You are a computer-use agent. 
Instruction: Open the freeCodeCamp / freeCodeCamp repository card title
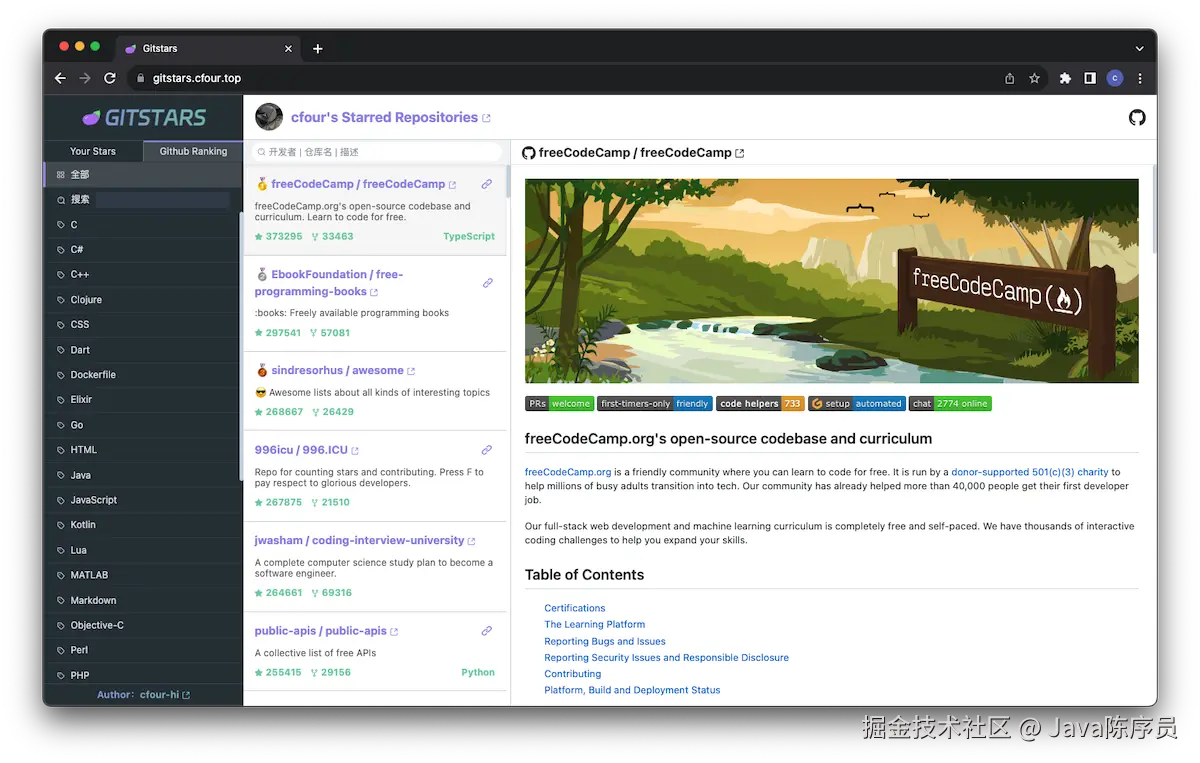point(357,184)
